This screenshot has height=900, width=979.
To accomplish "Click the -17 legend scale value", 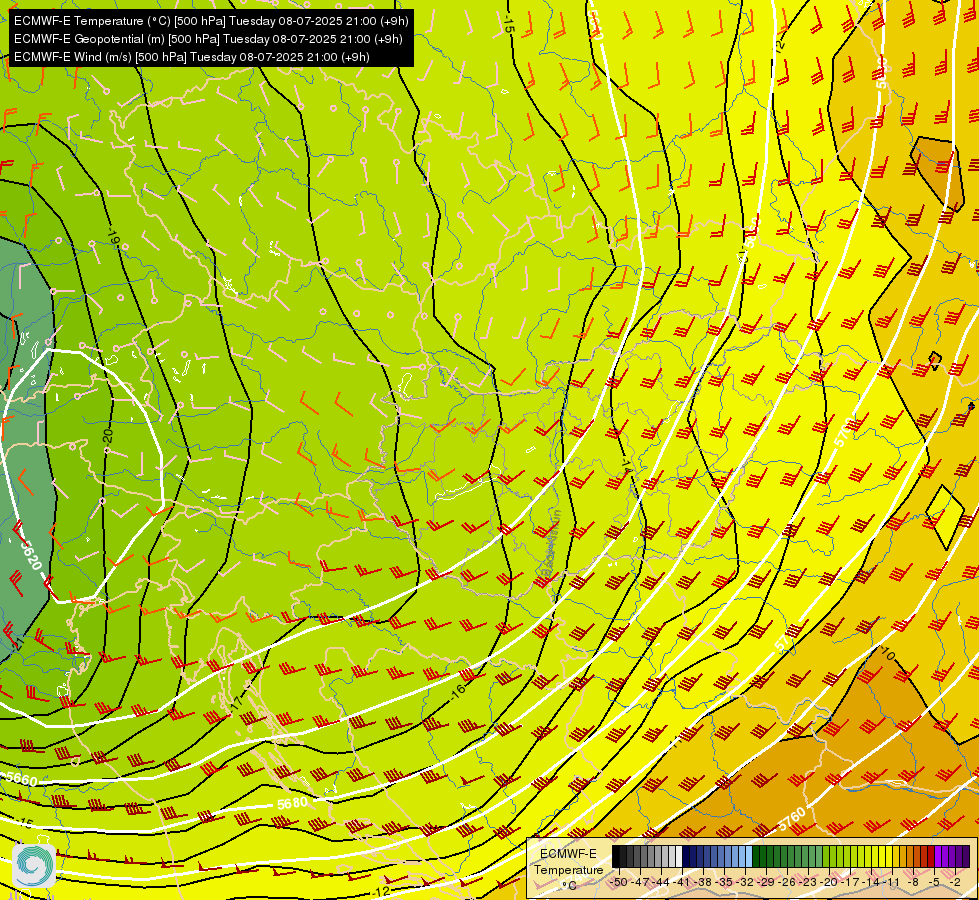I will (x=850, y=882).
